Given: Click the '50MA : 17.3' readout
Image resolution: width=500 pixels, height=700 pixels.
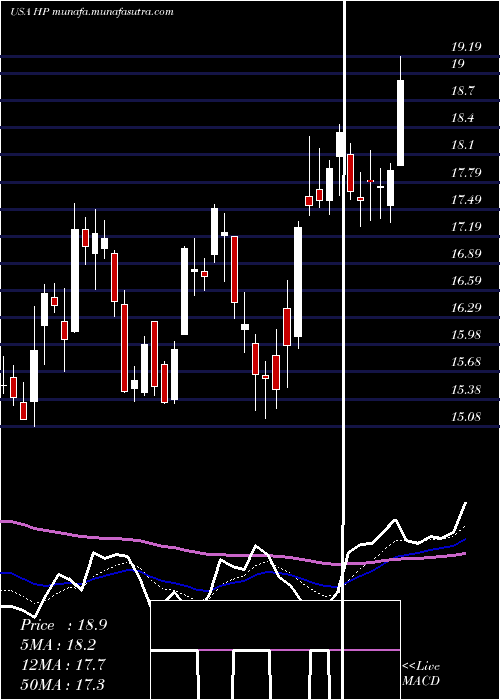Looking at the screenshot, I should coord(63,684).
